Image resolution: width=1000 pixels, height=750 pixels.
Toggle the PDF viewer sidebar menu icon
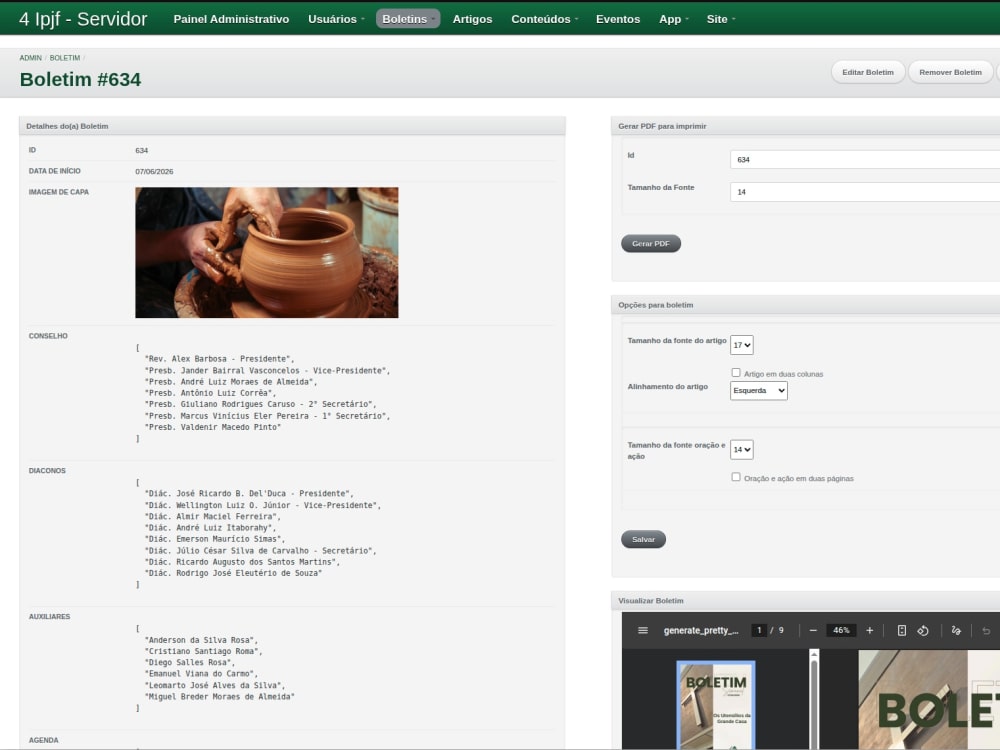[x=643, y=630]
